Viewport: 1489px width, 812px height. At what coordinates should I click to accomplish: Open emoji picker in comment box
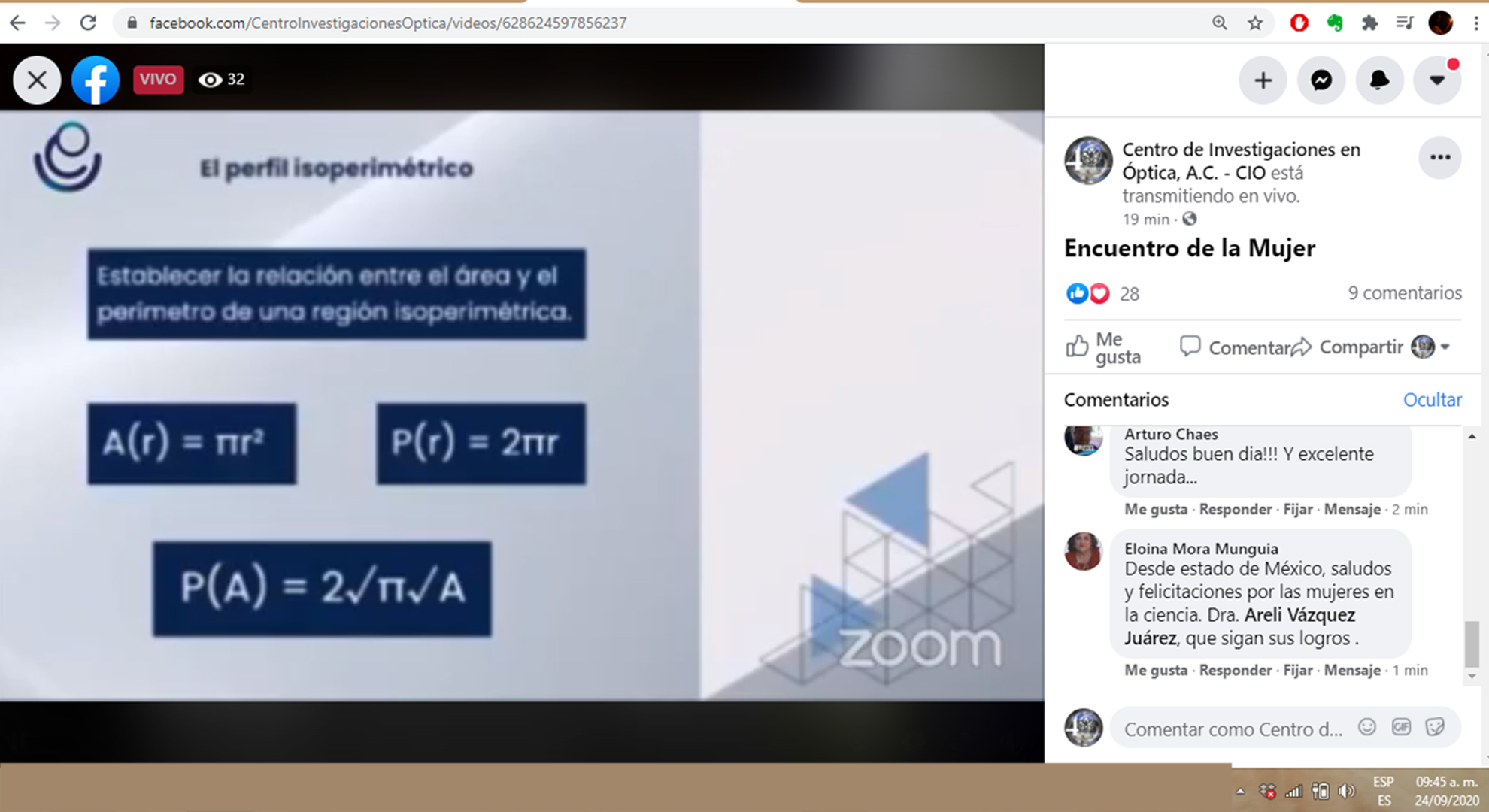click(1367, 727)
